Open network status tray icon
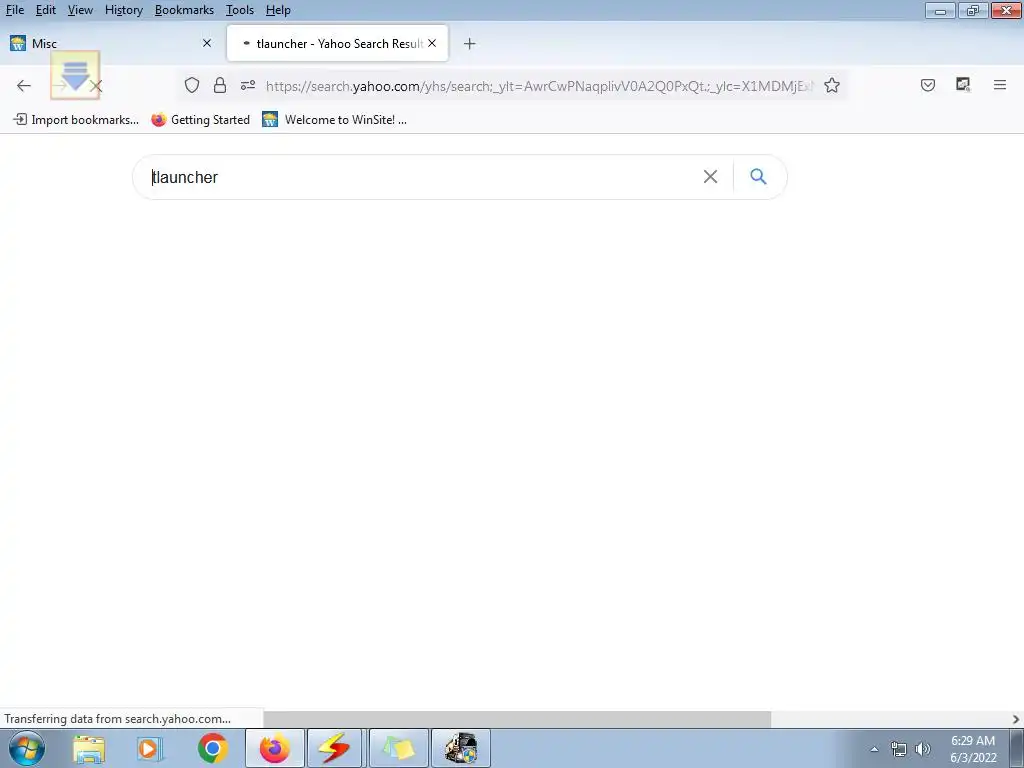Screen dimensions: 1024x768 point(899,749)
